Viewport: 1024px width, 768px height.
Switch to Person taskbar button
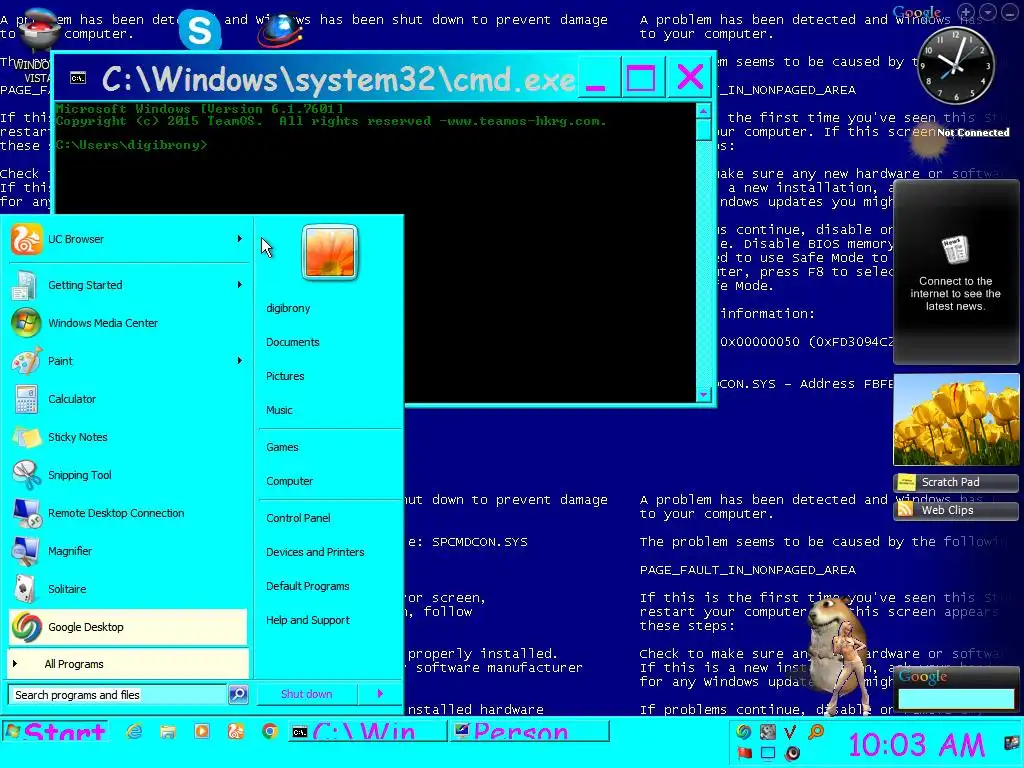click(529, 731)
